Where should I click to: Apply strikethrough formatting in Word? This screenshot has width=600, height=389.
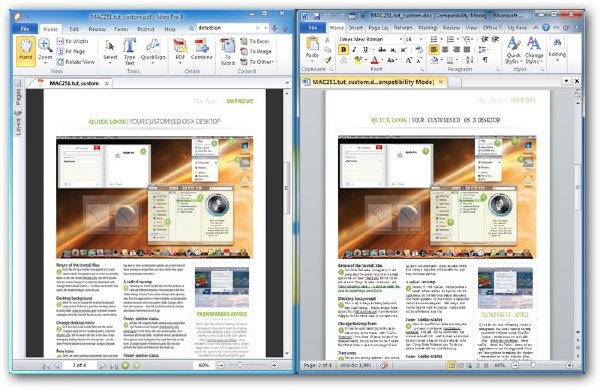coord(382,50)
